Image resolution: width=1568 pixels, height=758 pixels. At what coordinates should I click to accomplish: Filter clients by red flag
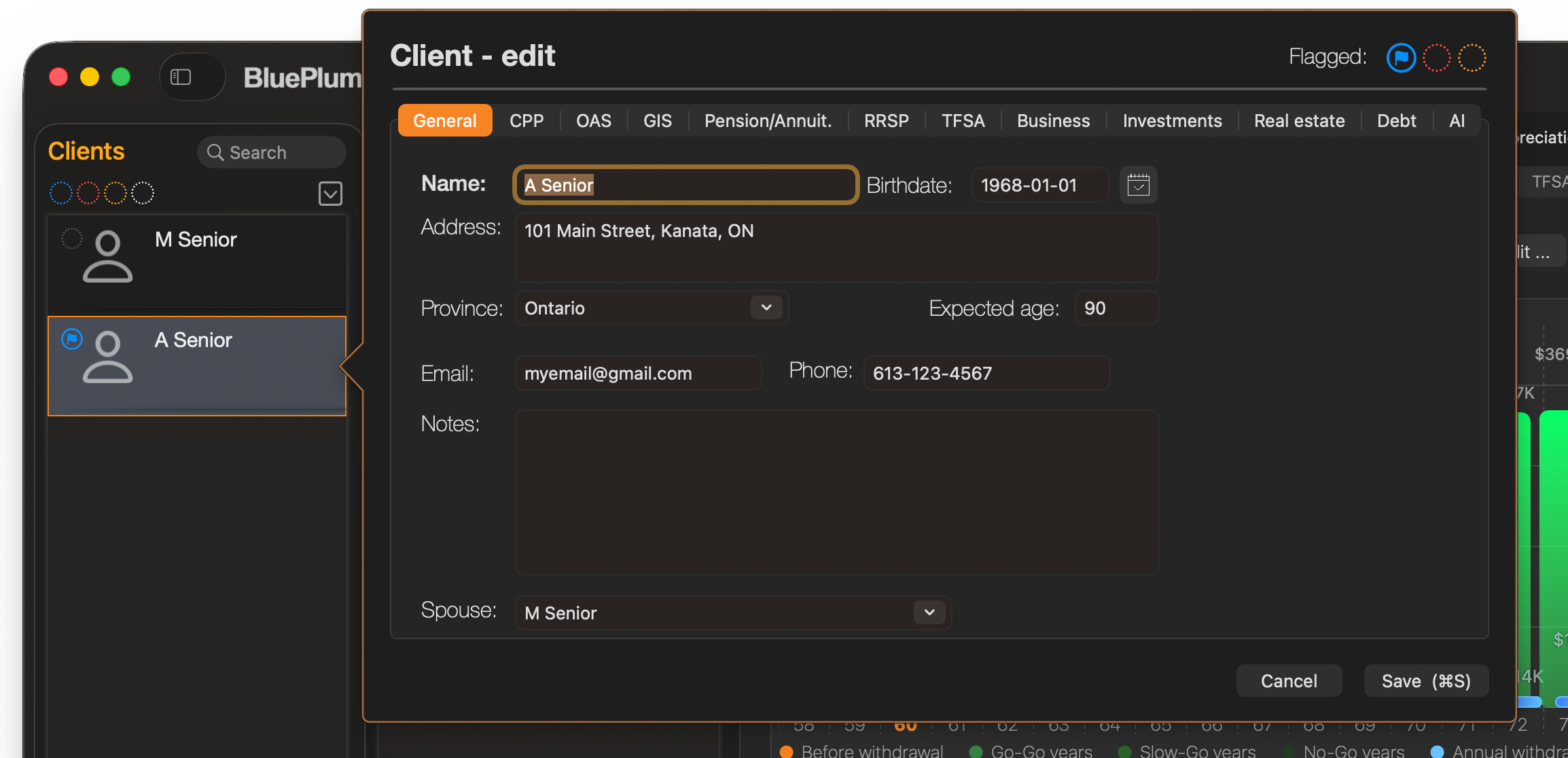(x=88, y=194)
